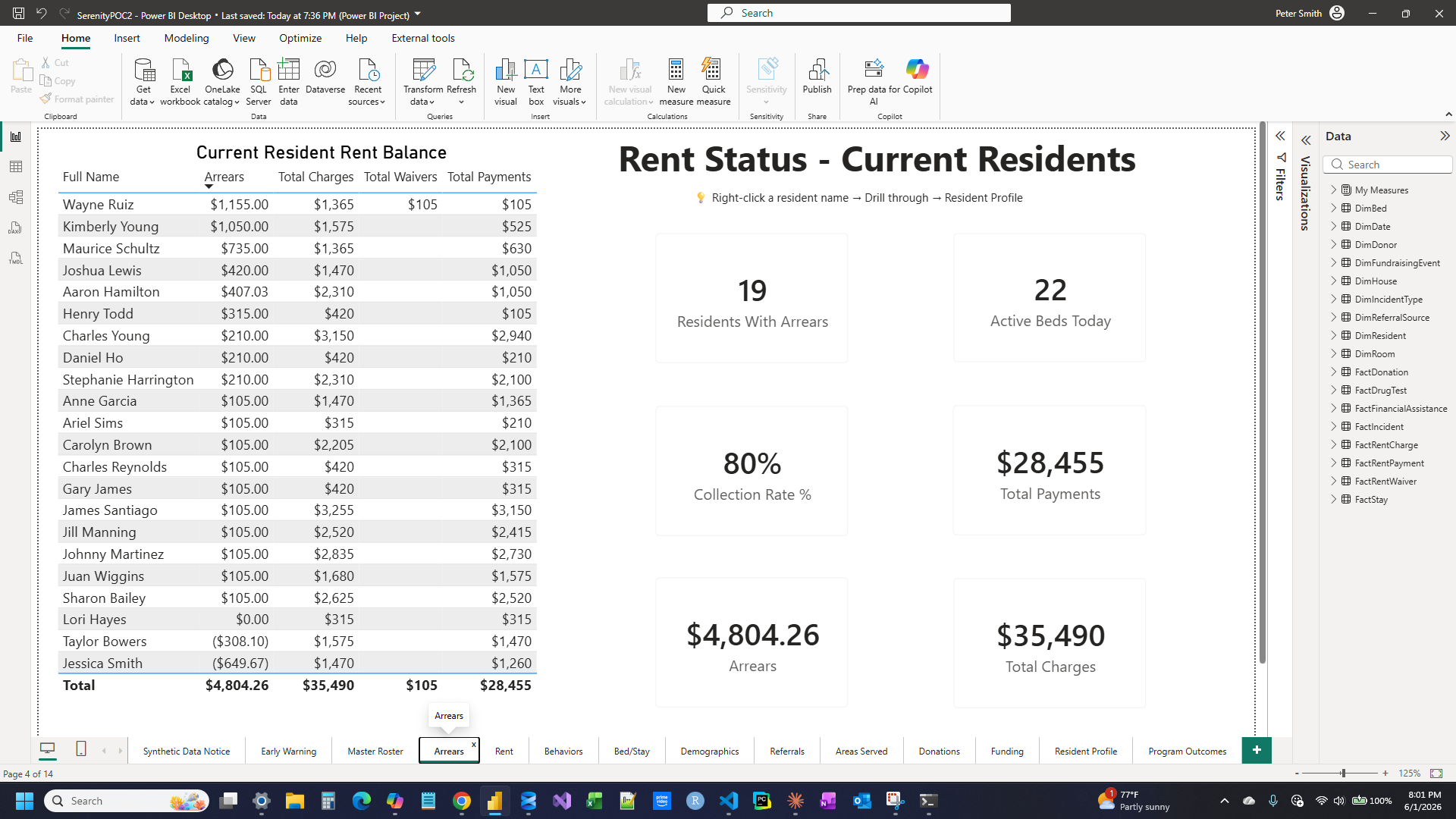Open the External tools tab

click(423, 38)
